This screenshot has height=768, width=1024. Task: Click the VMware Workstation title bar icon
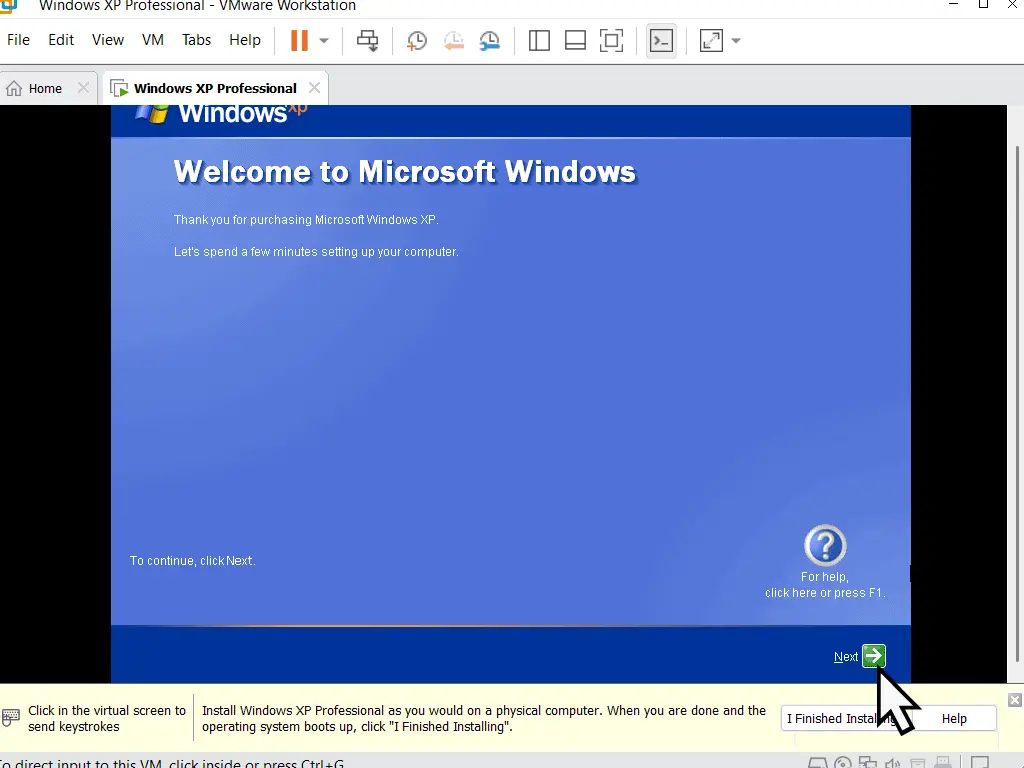point(8,6)
